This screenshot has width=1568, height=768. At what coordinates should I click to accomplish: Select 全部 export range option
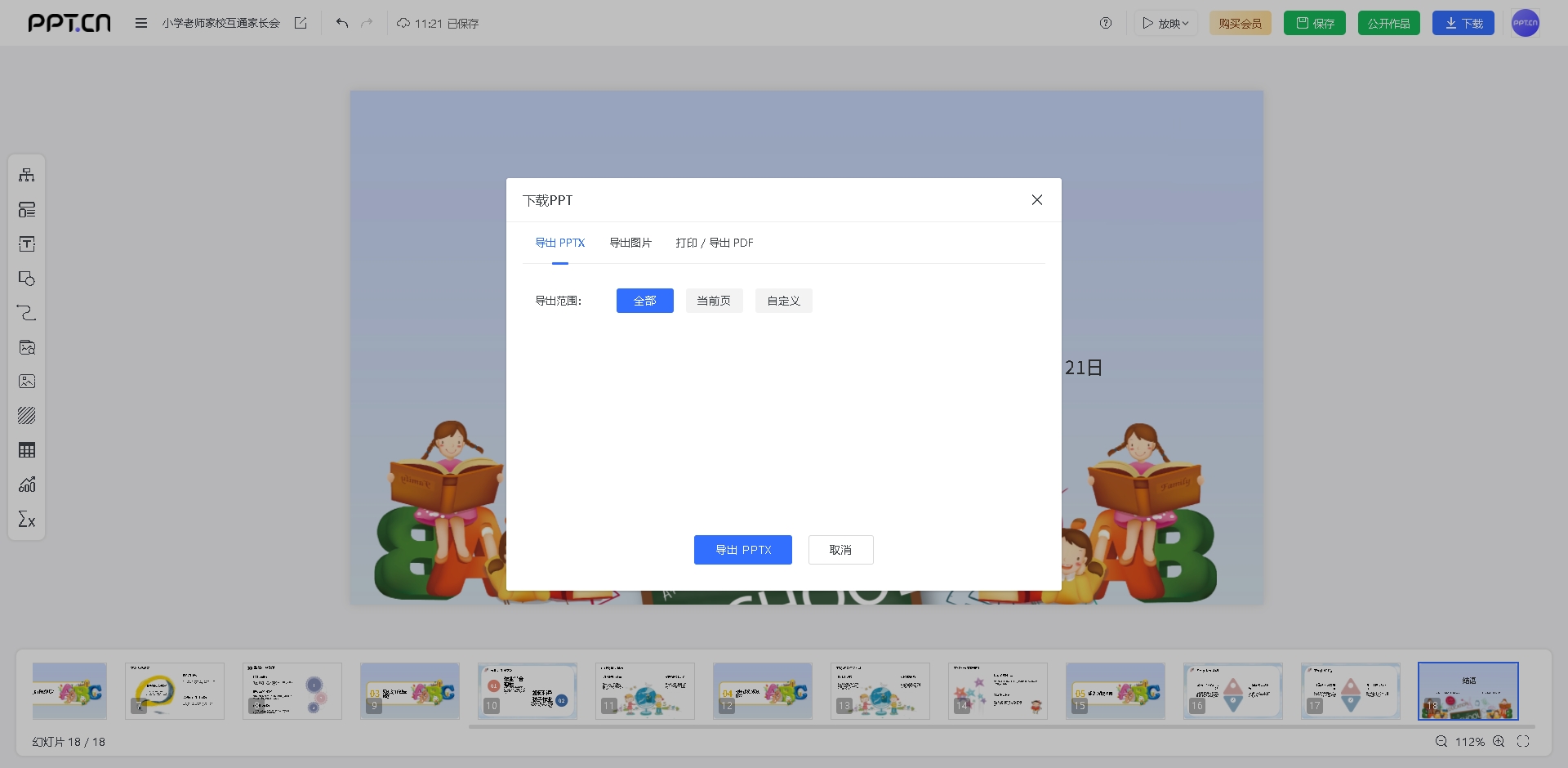pos(644,301)
